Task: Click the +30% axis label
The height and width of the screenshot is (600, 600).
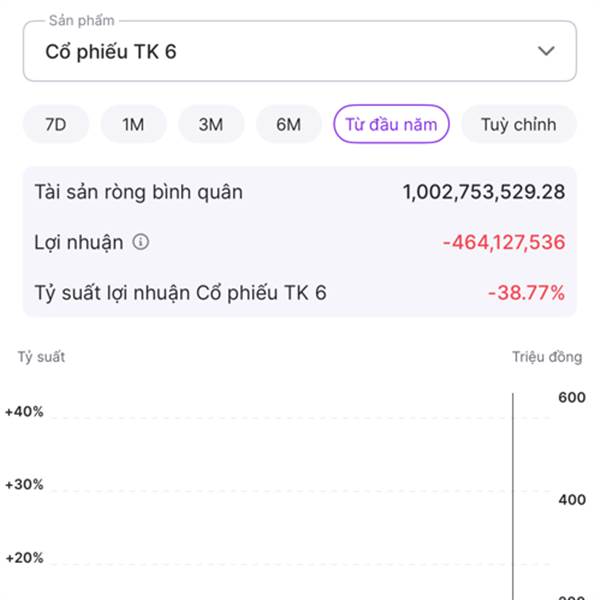Action: click(x=24, y=485)
